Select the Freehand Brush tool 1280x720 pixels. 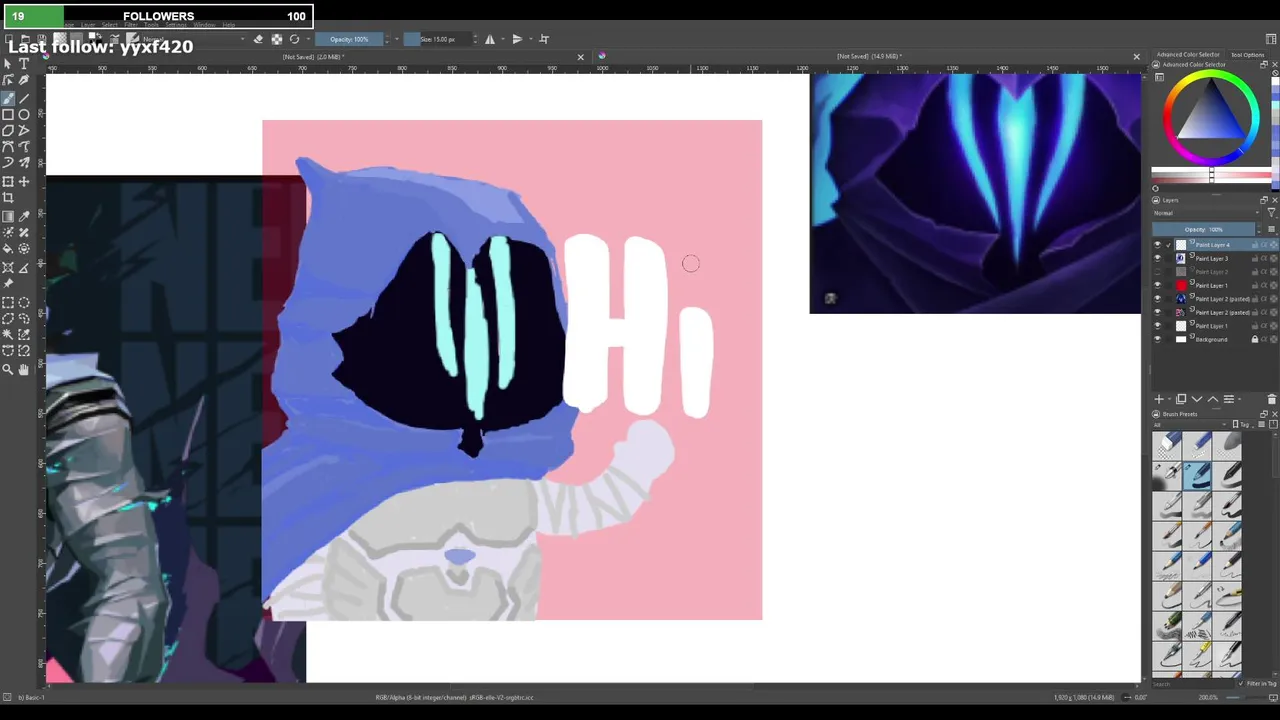tap(8, 98)
